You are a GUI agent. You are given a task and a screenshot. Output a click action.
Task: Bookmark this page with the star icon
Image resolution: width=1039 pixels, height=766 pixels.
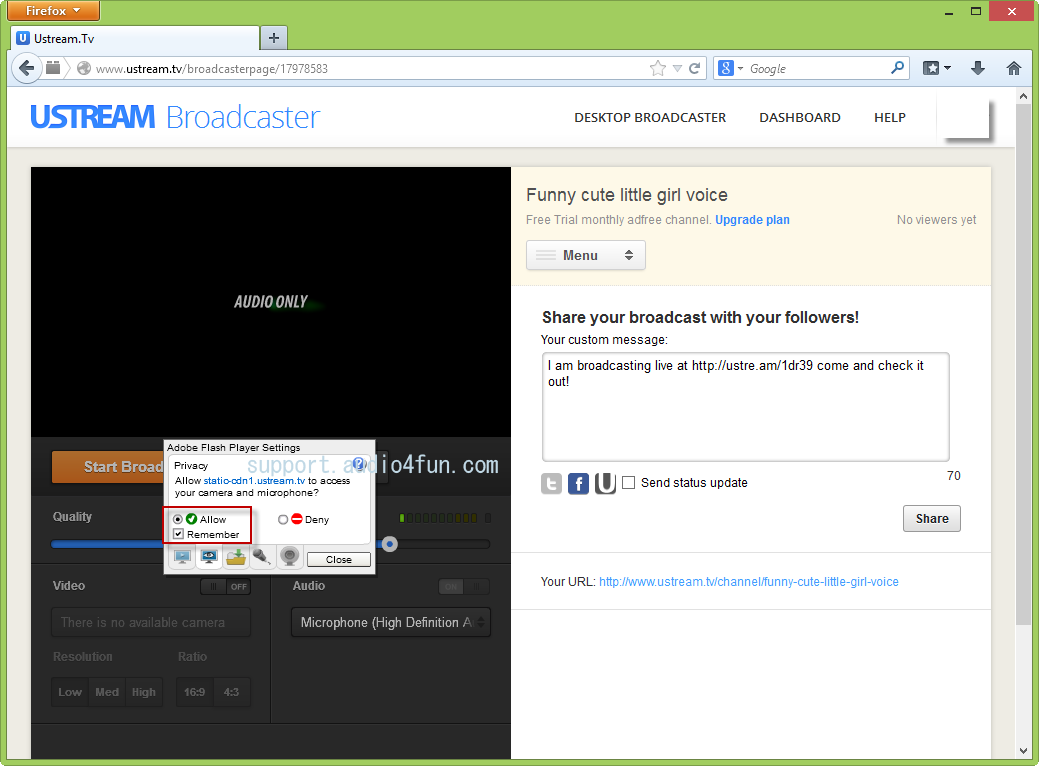(x=657, y=68)
